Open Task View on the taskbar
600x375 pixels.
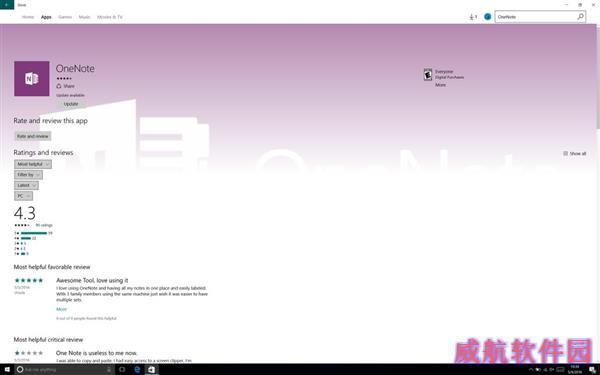(x=122, y=370)
